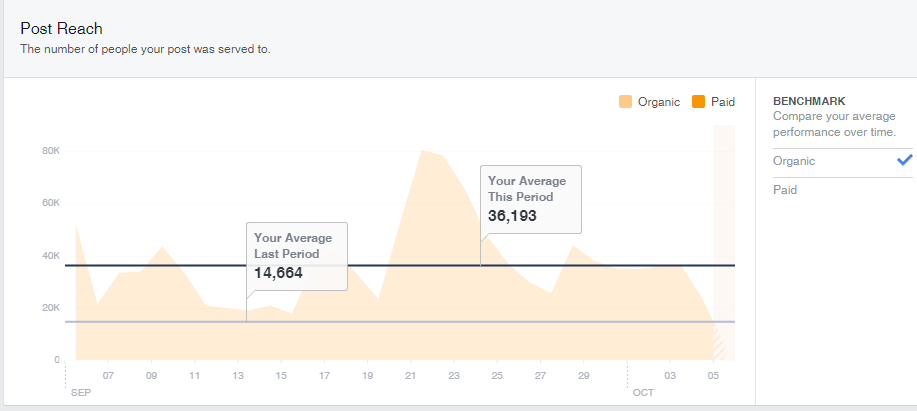Image resolution: width=917 pixels, height=411 pixels.
Task: Click the 09 date label on x-axis
Action: pos(151,375)
